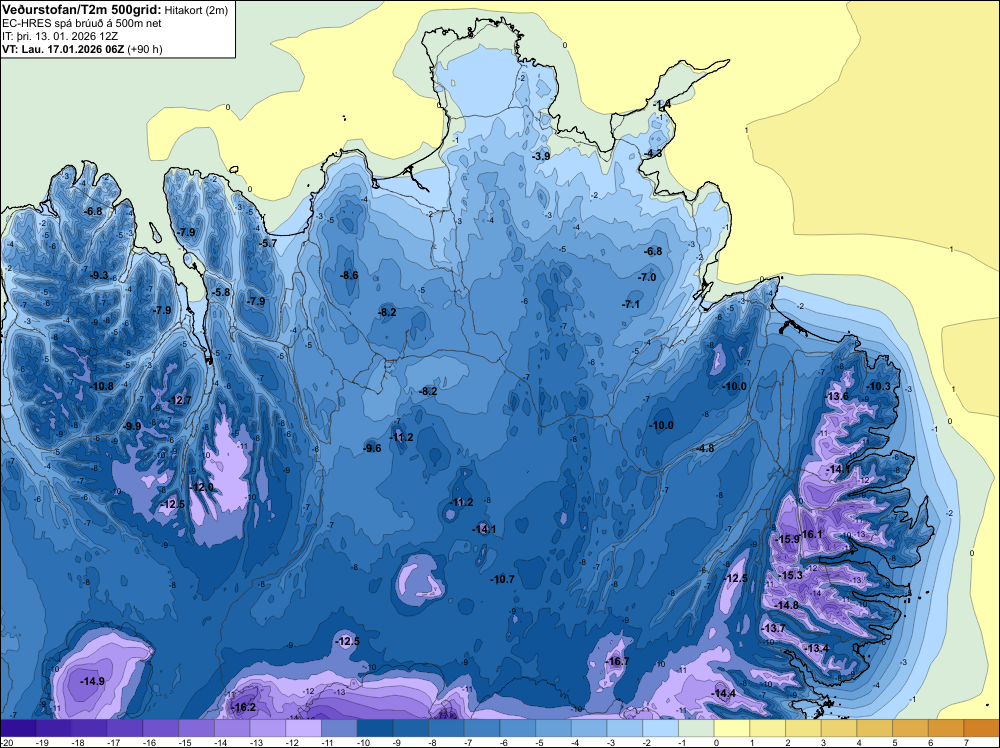The image size is (1000, 748).
Task: Select the -5.8 temperature label
Action: tap(221, 292)
